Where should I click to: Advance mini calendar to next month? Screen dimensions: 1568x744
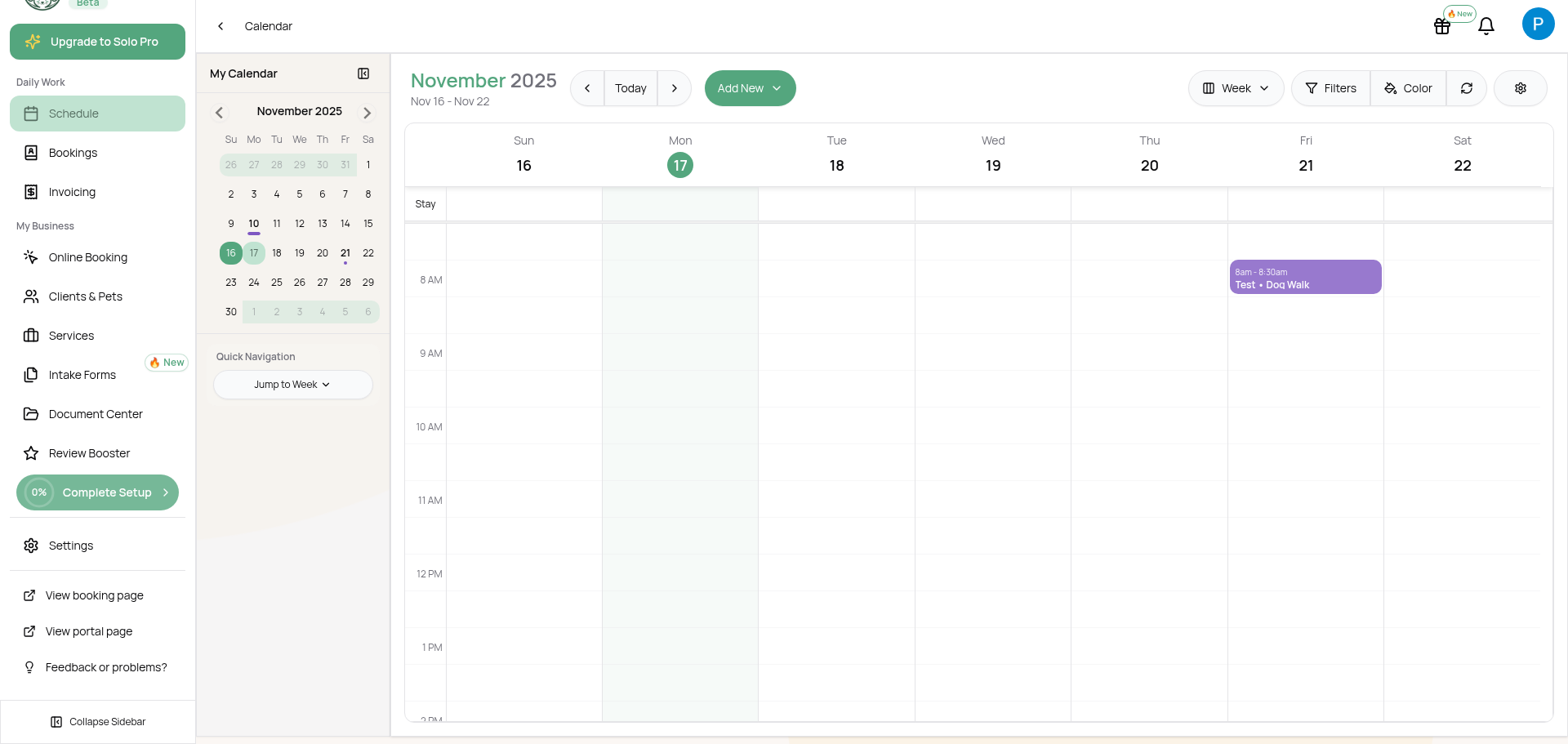(x=367, y=113)
